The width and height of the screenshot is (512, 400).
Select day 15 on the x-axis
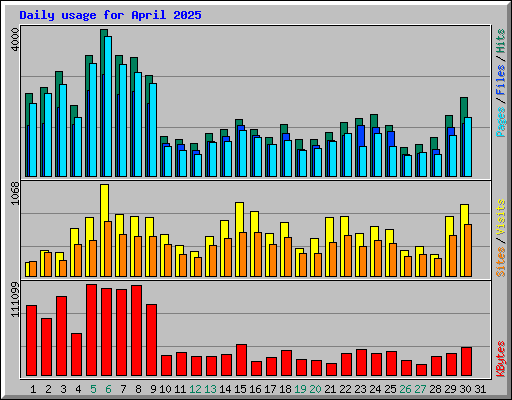[240, 389]
